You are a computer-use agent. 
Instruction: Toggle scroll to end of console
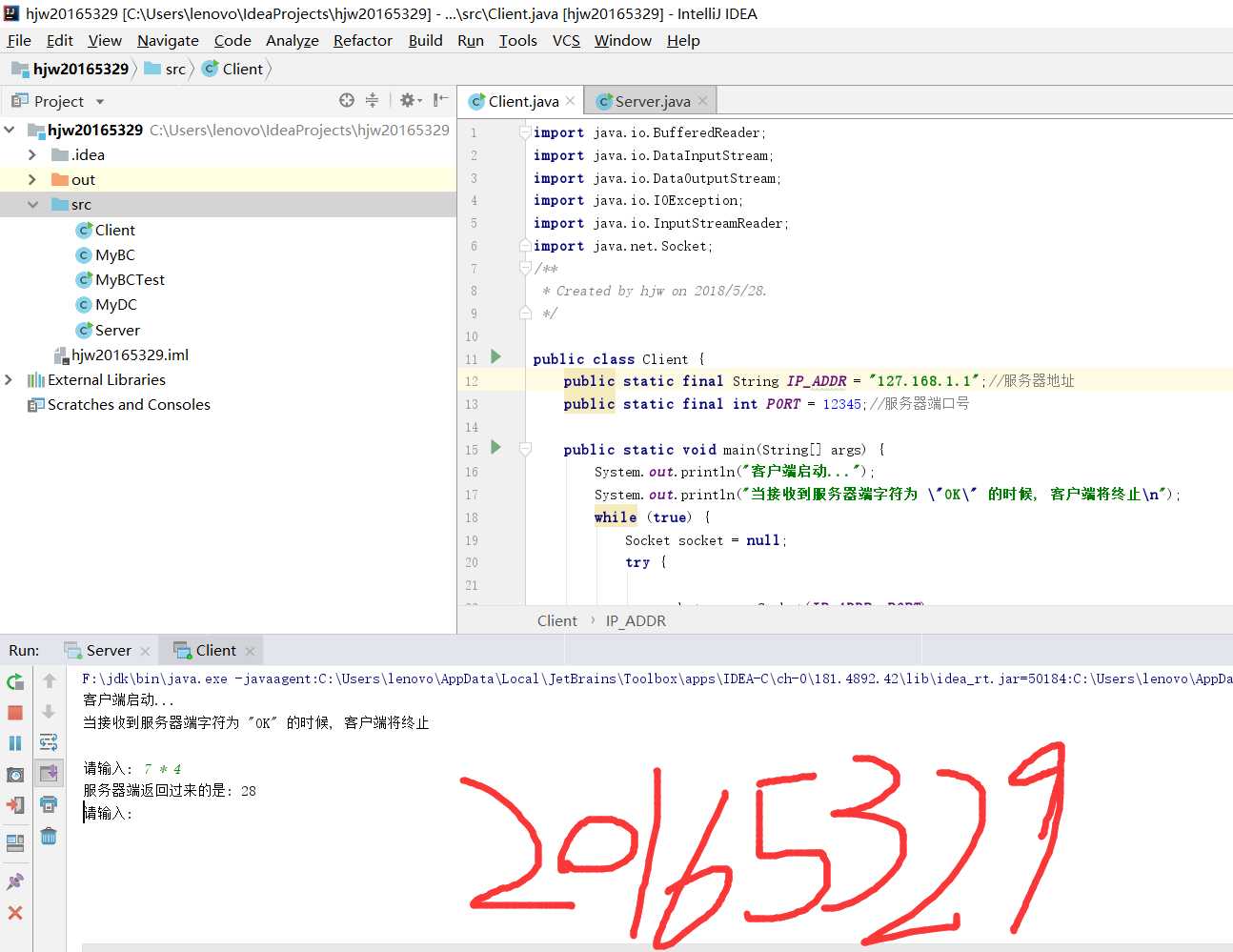(x=49, y=773)
